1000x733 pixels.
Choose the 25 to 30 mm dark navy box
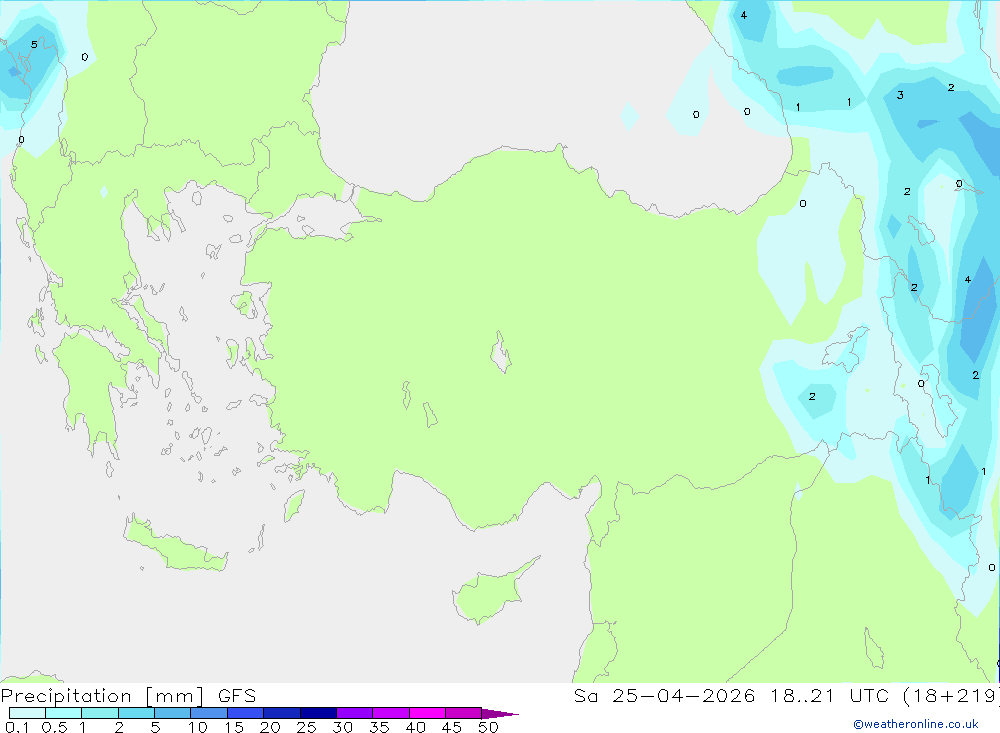[318, 713]
